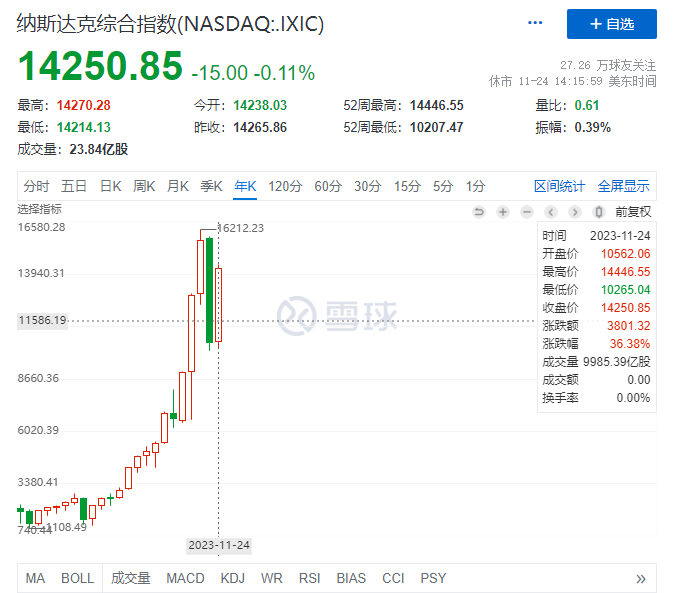The height and width of the screenshot is (593, 678).
Task: Select the RSI indicator
Action: tap(310, 578)
